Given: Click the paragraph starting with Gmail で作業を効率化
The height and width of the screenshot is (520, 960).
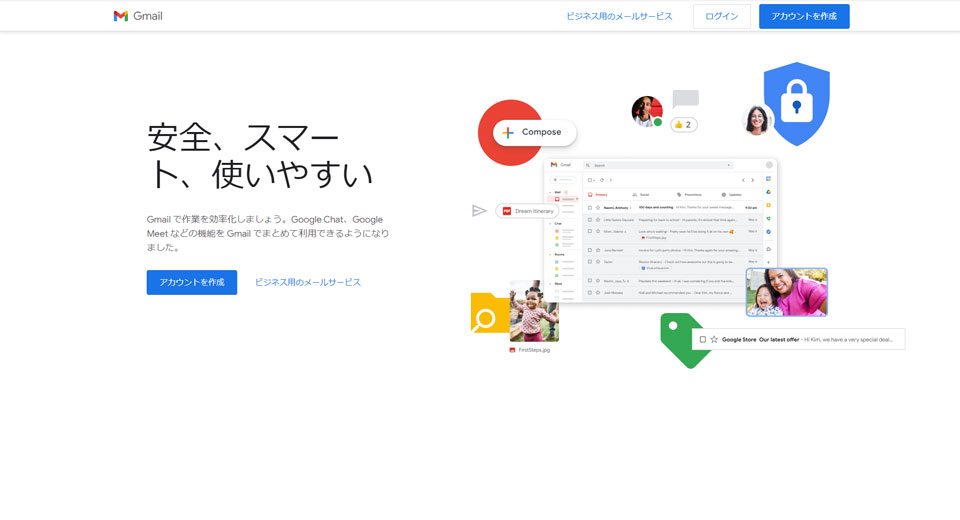Looking at the screenshot, I should [x=268, y=233].
